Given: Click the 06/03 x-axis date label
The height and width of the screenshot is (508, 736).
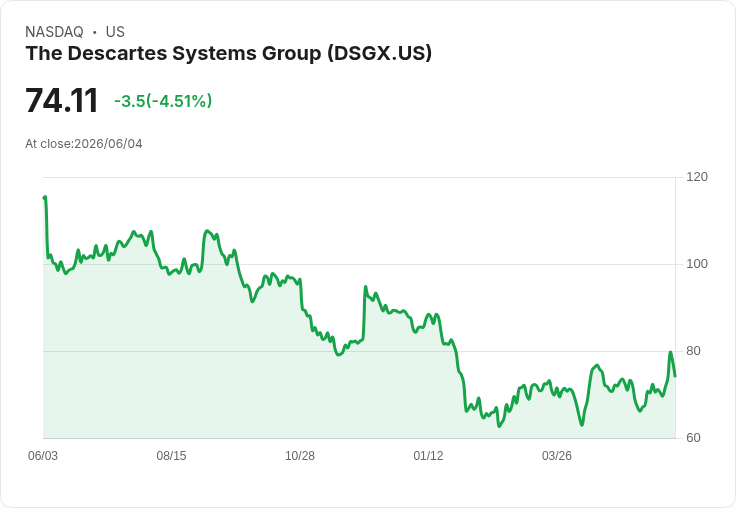Looking at the screenshot, I should pos(43,455).
